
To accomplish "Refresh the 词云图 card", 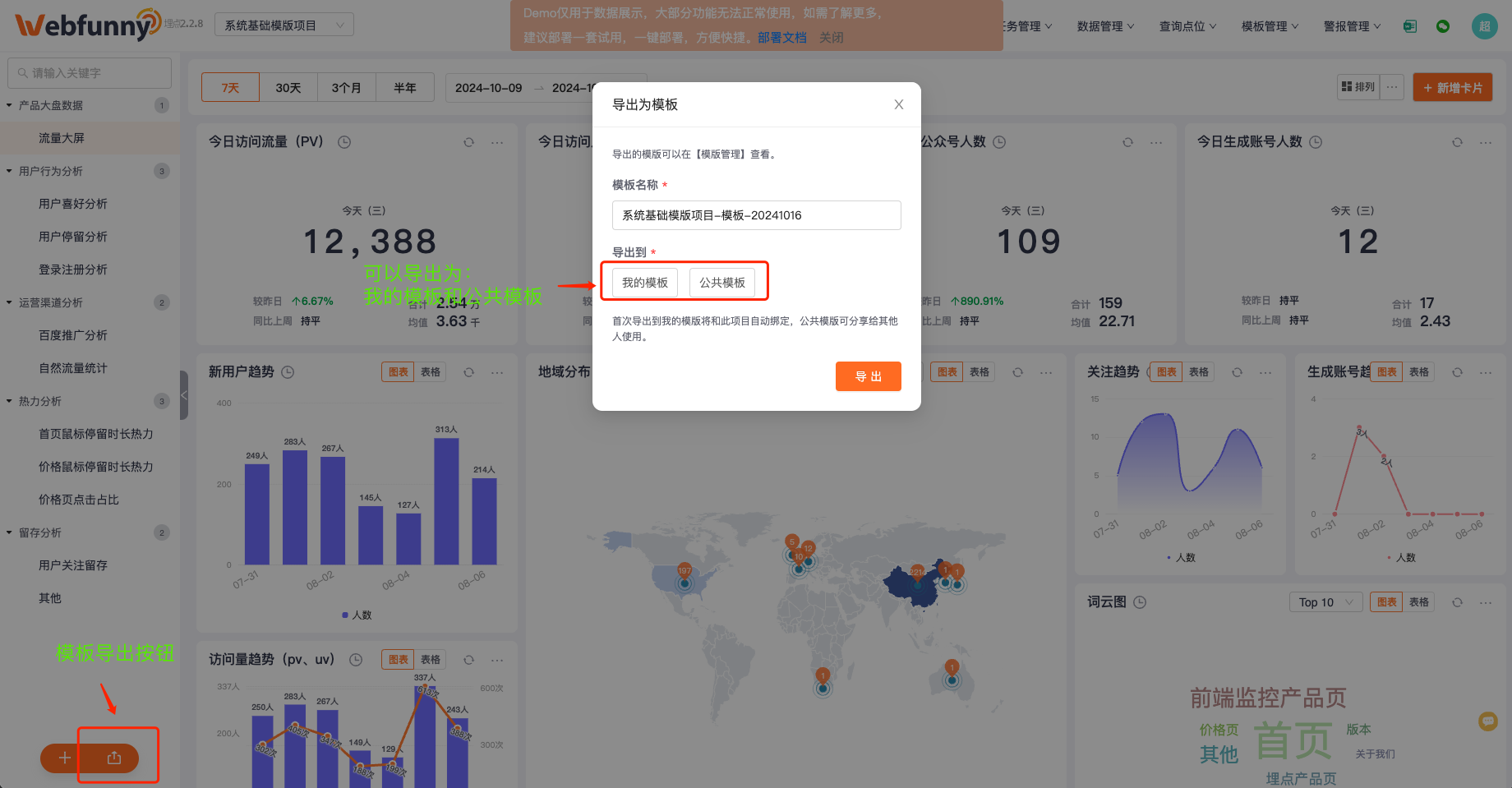I will (1457, 602).
